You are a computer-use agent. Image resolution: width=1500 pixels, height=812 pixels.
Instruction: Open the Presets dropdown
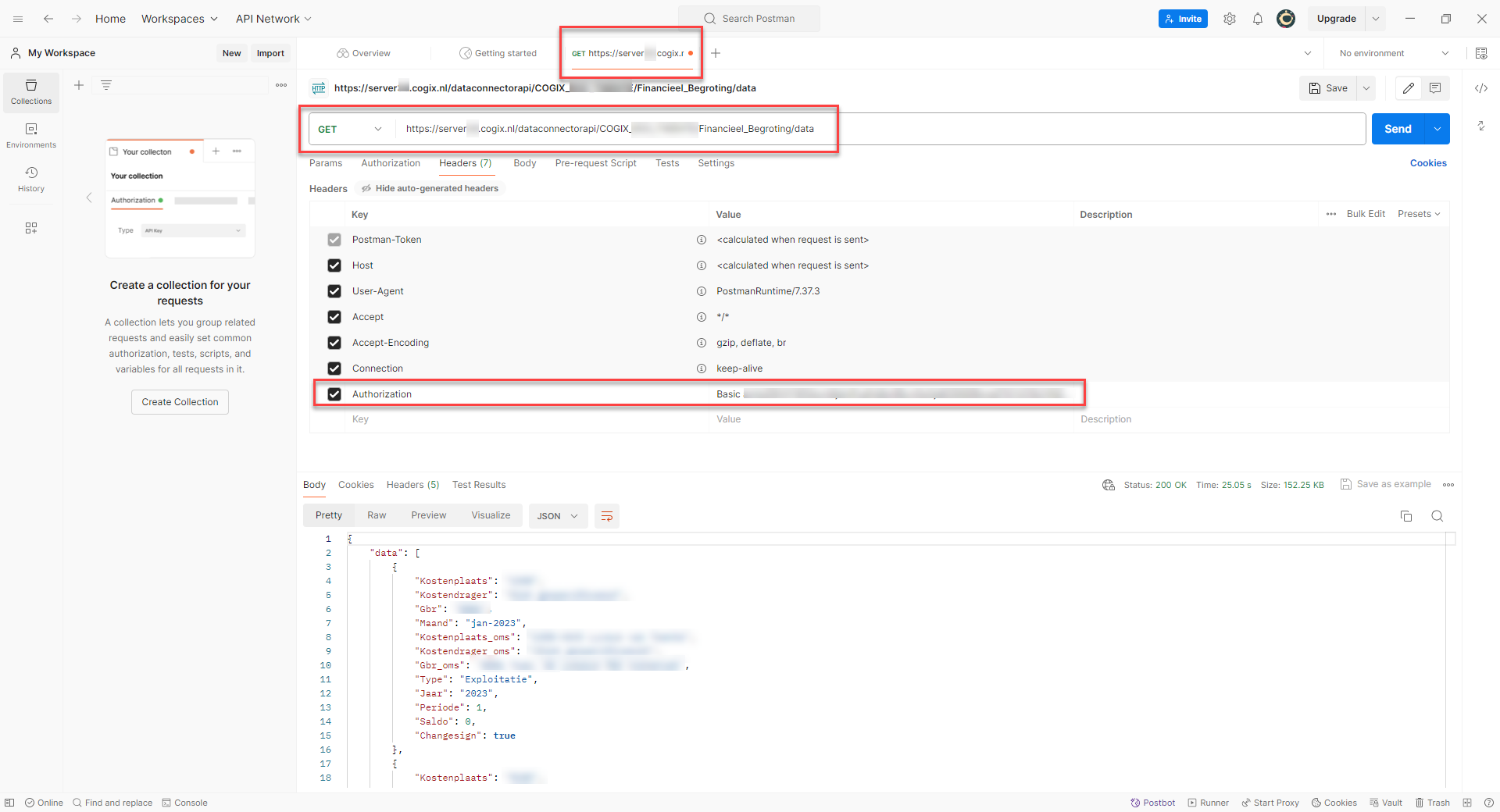[1419, 214]
